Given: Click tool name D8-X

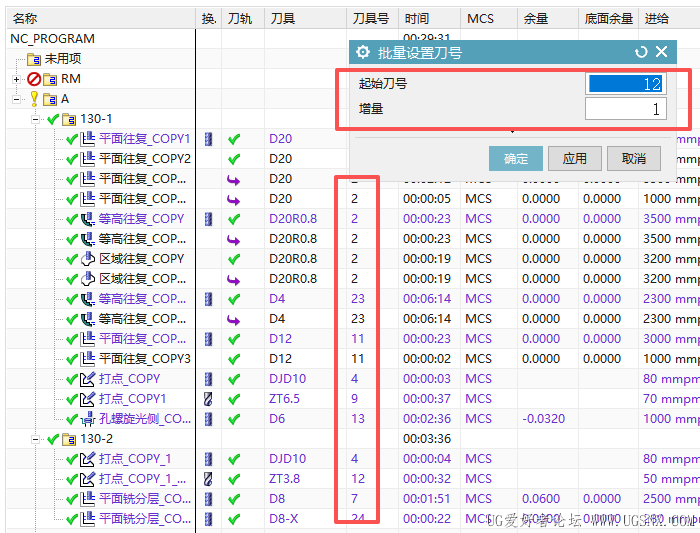Looking at the screenshot, I should pyautogui.click(x=283, y=519).
